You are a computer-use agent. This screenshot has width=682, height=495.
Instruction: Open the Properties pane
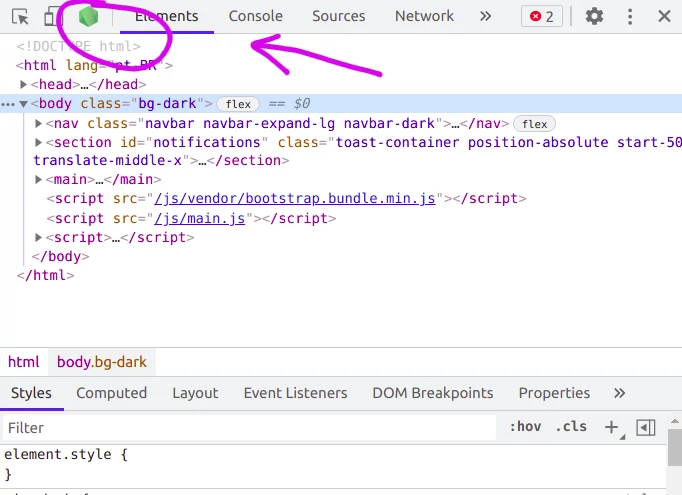tap(554, 393)
